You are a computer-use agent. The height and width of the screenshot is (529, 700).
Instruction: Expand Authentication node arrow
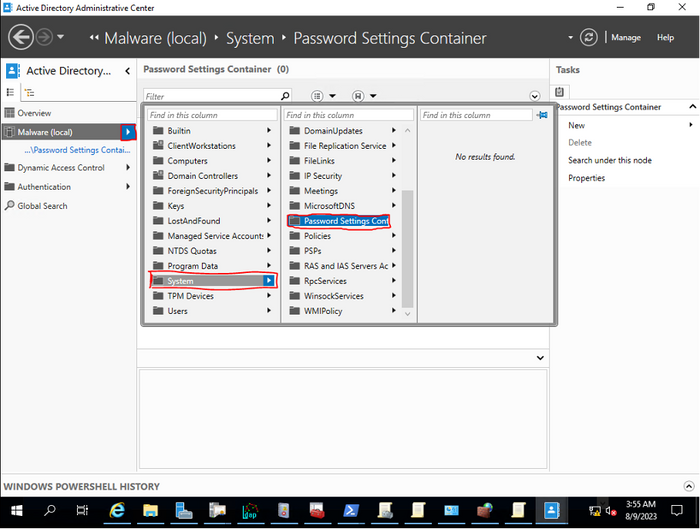pos(128,187)
